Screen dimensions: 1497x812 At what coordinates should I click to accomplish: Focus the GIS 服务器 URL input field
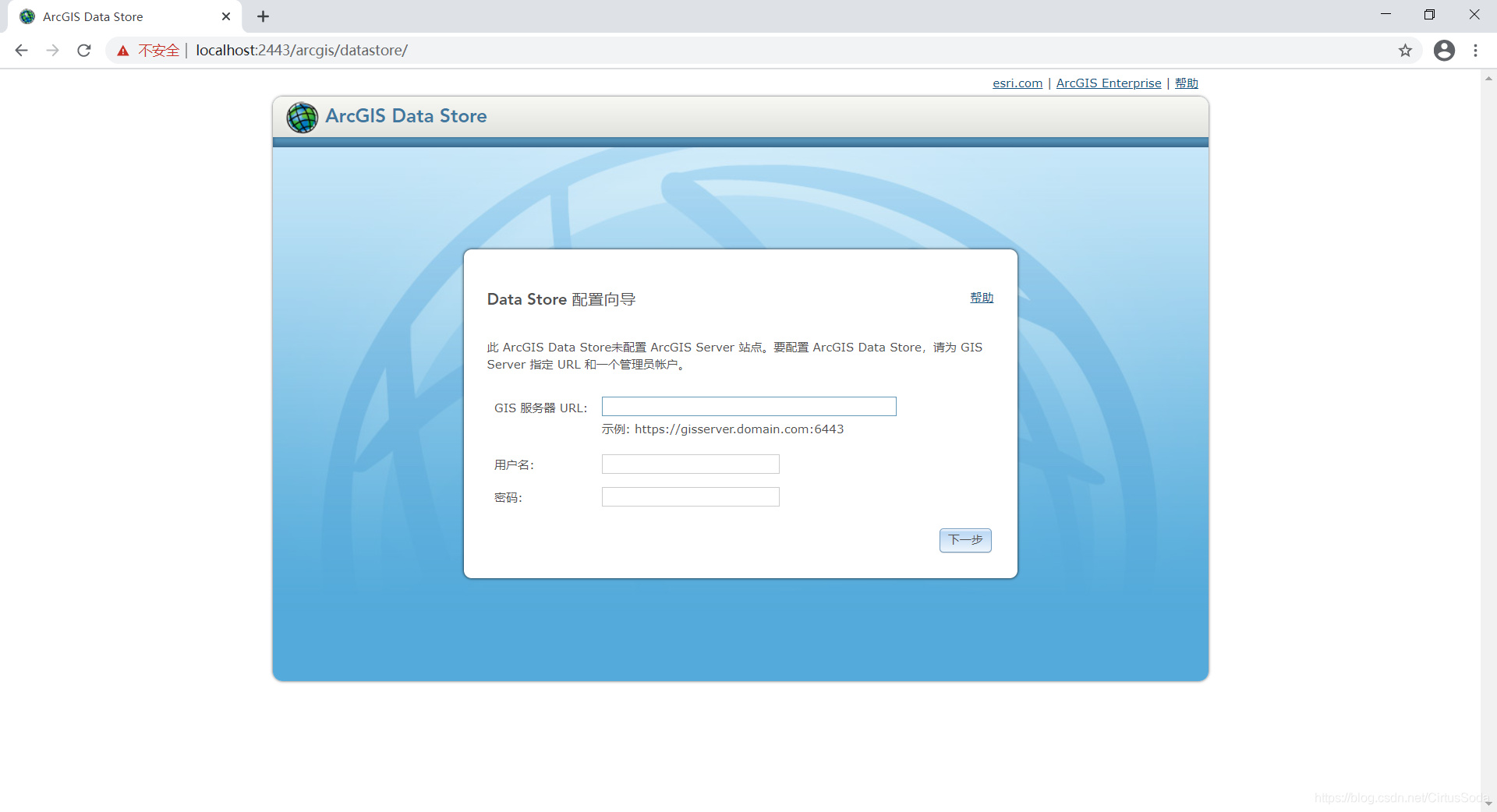pyautogui.click(x=748, y=407)
